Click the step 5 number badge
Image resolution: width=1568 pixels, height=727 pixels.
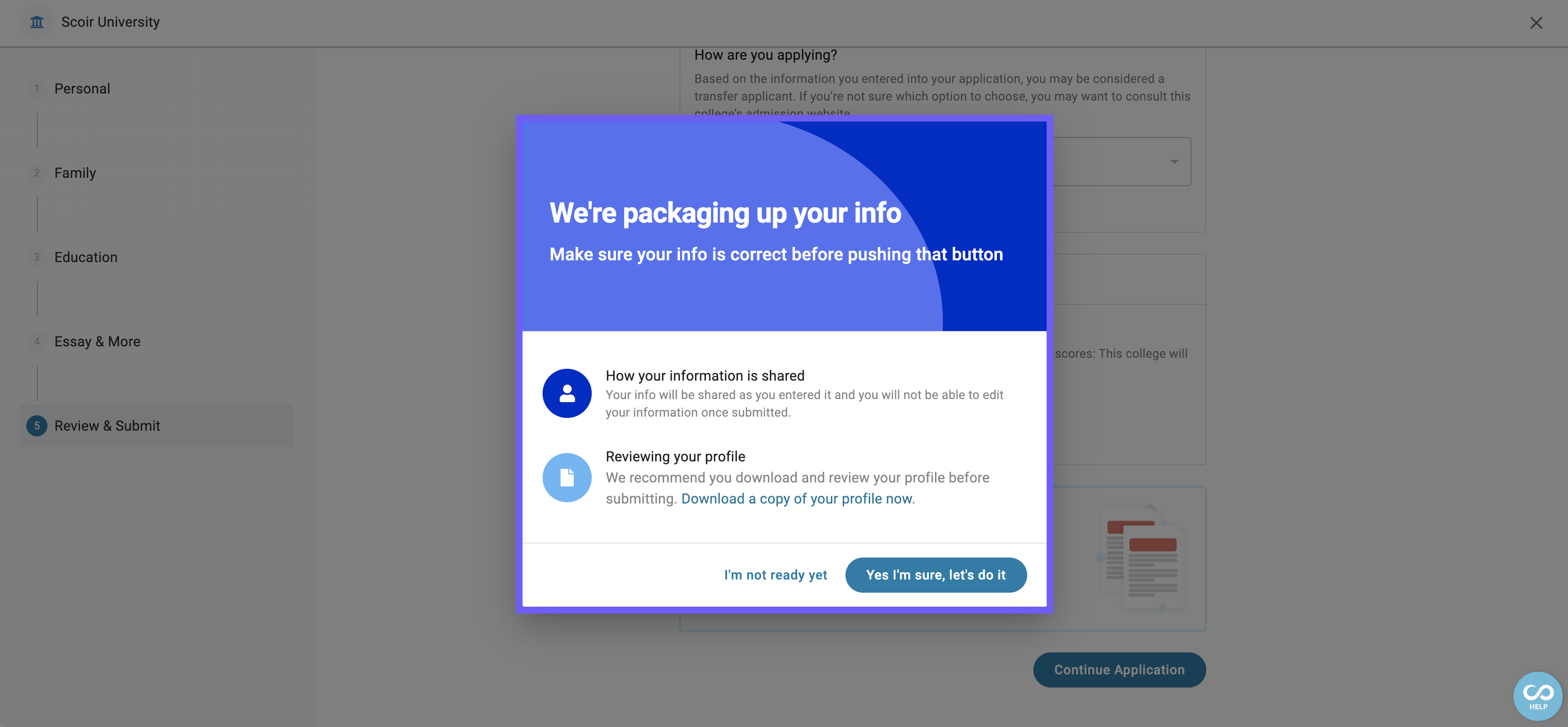[36, 425]
